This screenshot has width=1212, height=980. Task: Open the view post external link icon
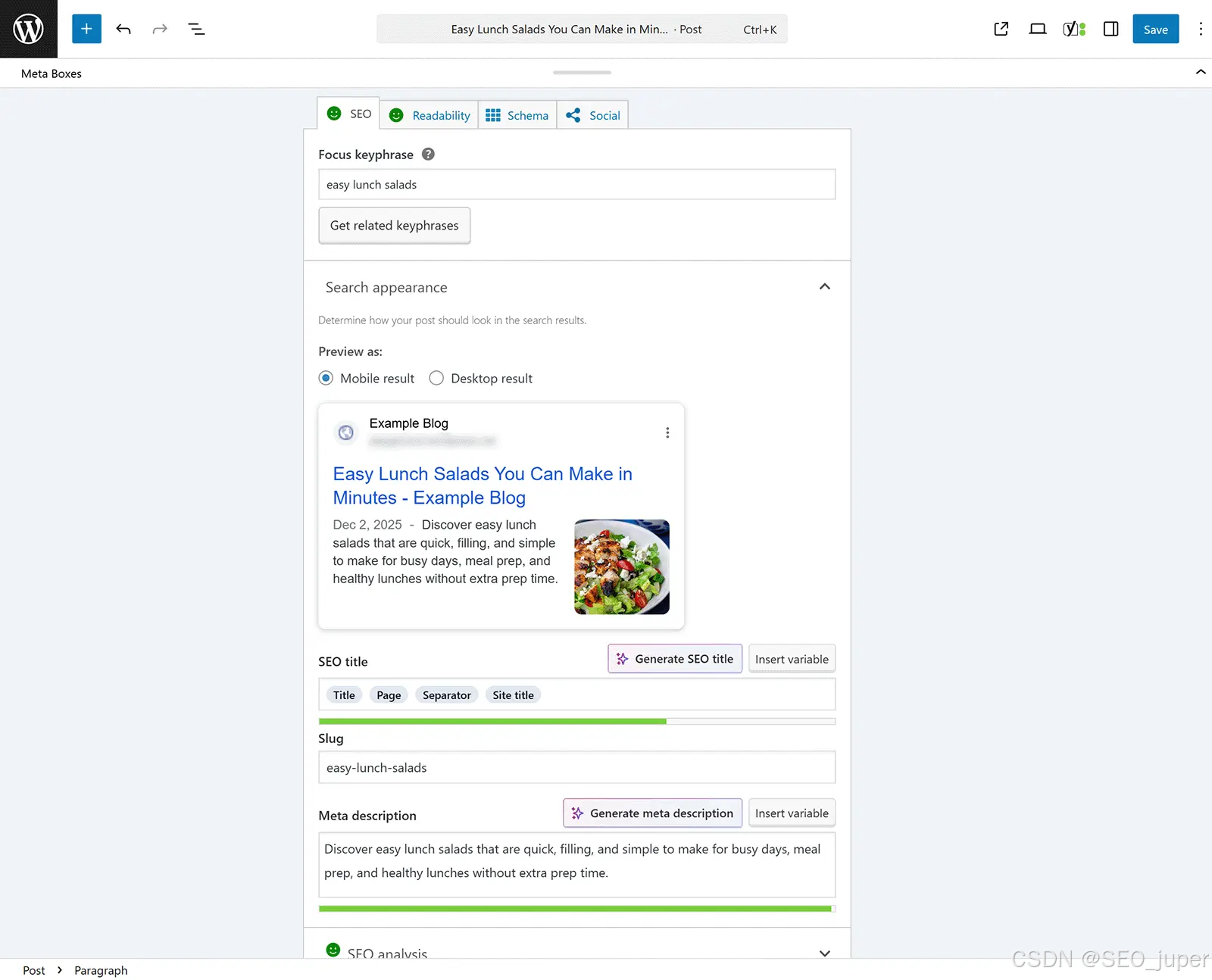1001,29
